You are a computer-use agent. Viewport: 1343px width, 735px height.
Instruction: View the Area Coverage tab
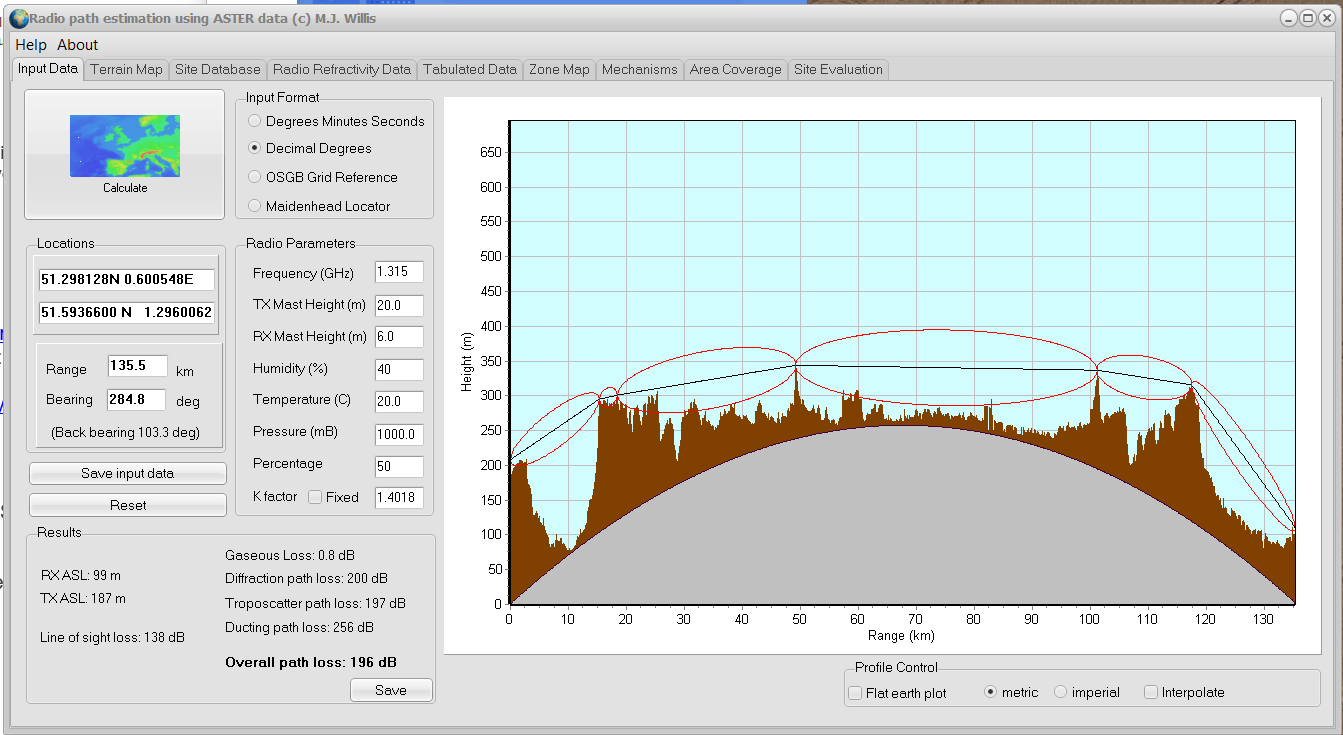point(735,69)
